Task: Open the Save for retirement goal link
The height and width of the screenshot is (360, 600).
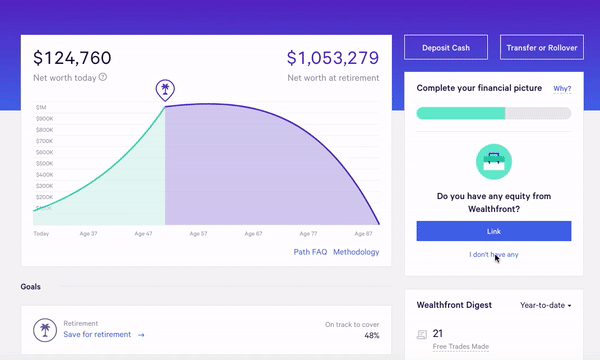Action: point(97,334)
